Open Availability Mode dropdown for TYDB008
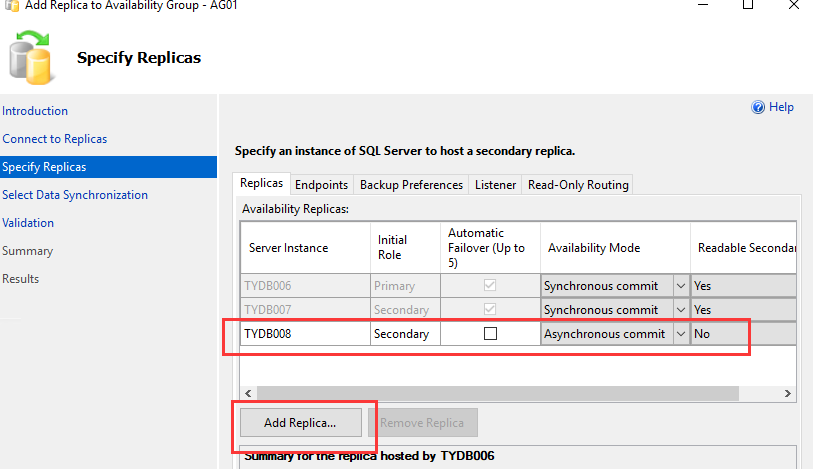The image size is (813, 469). tap(681, 334)
